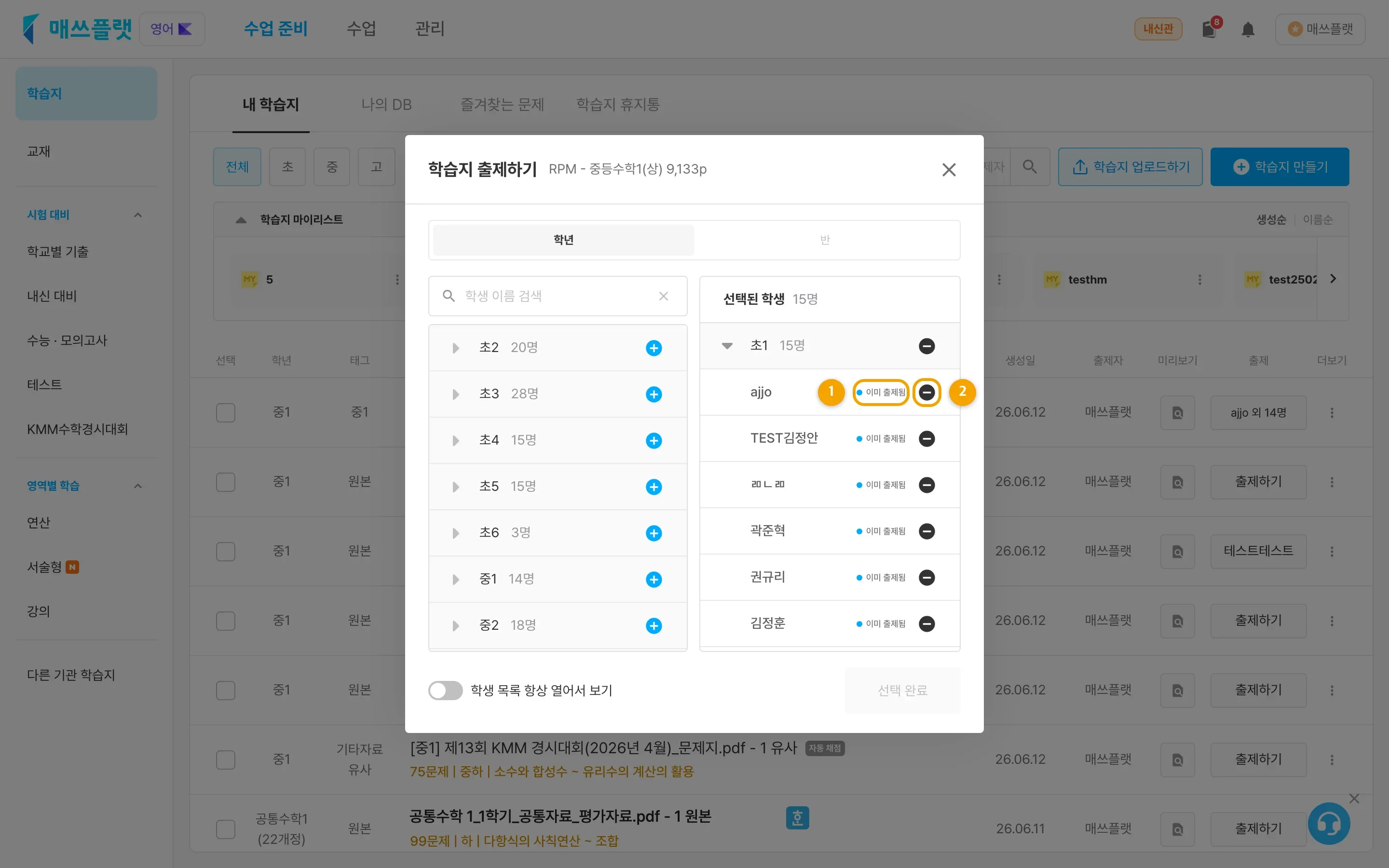Image resolution: width=1389 pixels, height=868 pixels.
Task: Expand the 초3 student group
Action: [455, 394]
